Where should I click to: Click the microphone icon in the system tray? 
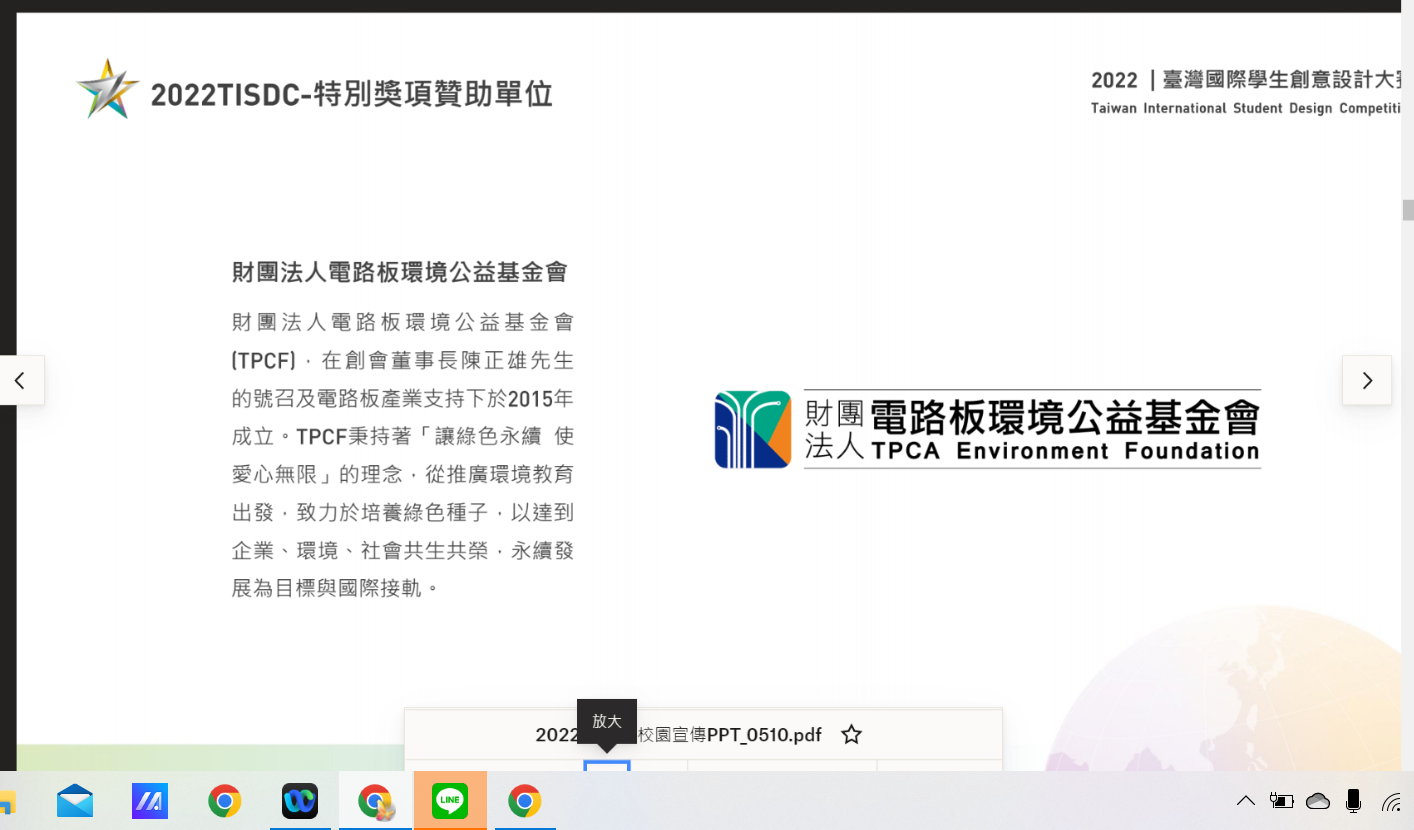tap(1355, 800)
